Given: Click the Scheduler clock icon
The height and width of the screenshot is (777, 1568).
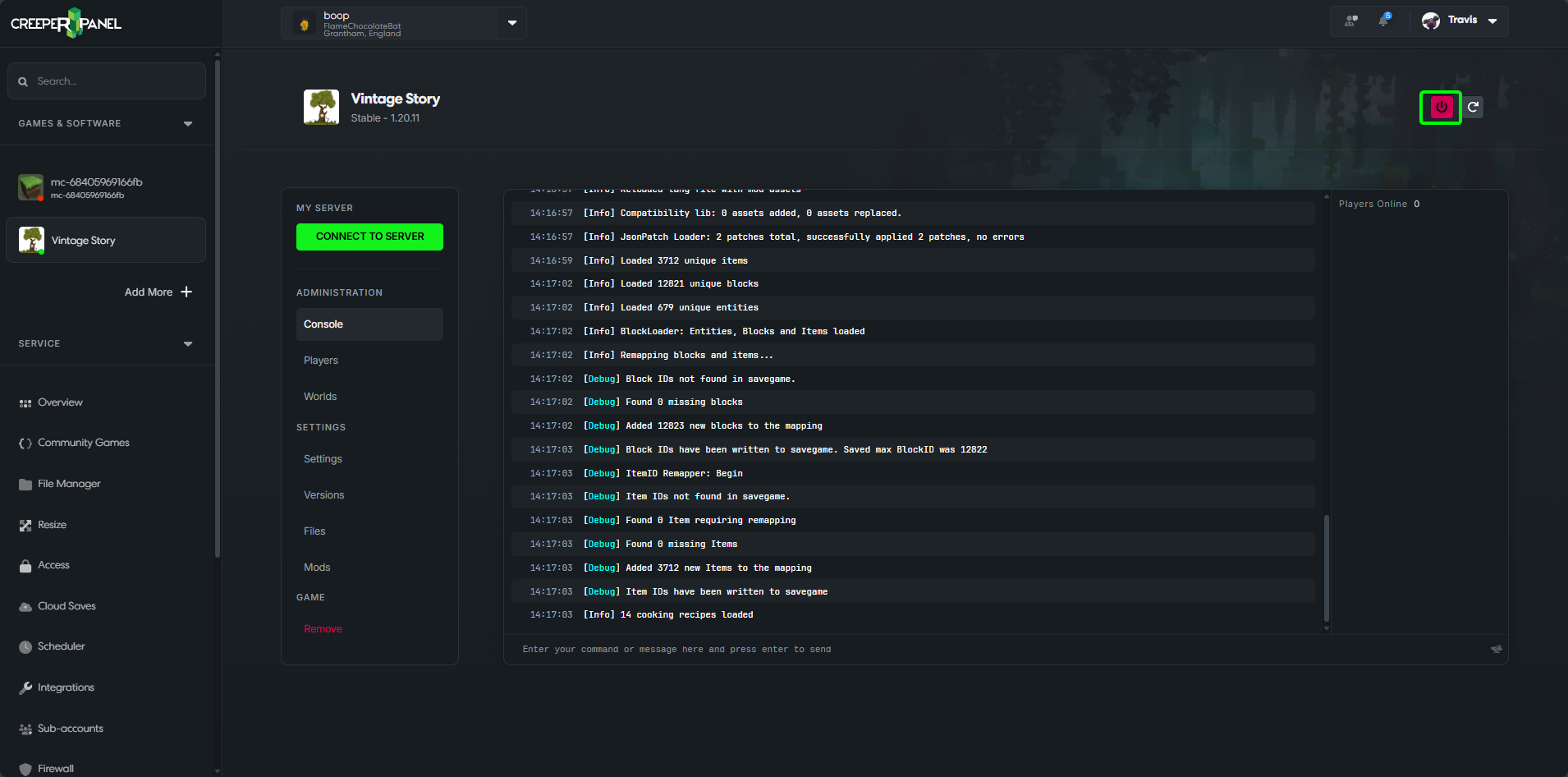Looking at the screenshot, I should 25,647.
